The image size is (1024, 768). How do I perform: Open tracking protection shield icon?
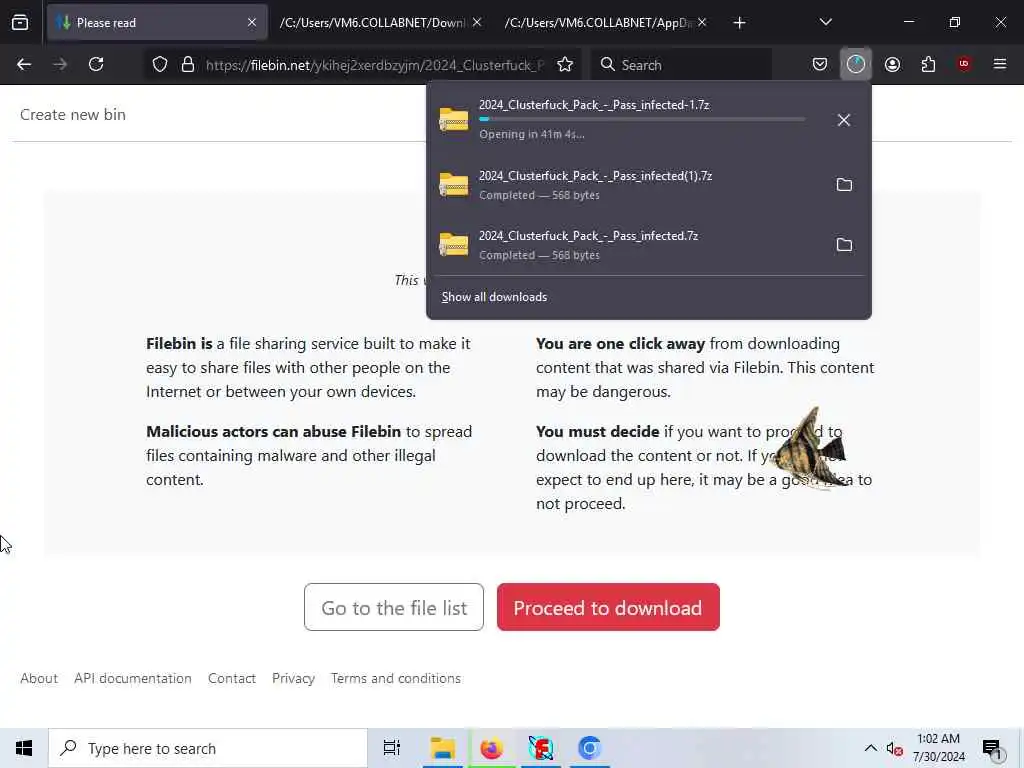[x=160, y=65]
